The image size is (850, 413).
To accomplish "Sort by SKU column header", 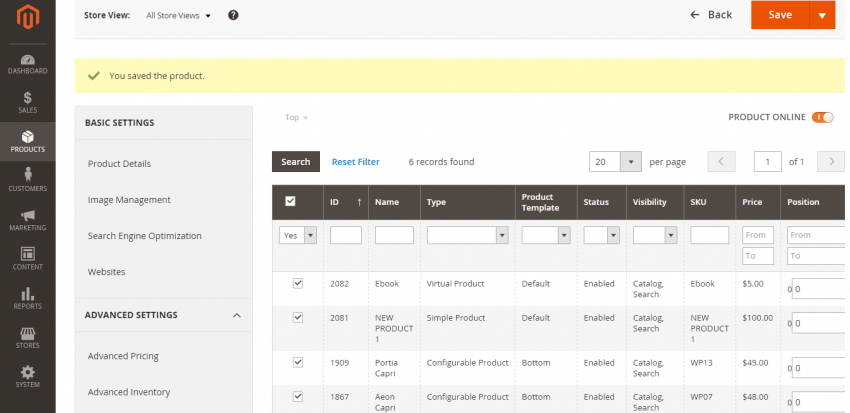I will tap(698, 202).
